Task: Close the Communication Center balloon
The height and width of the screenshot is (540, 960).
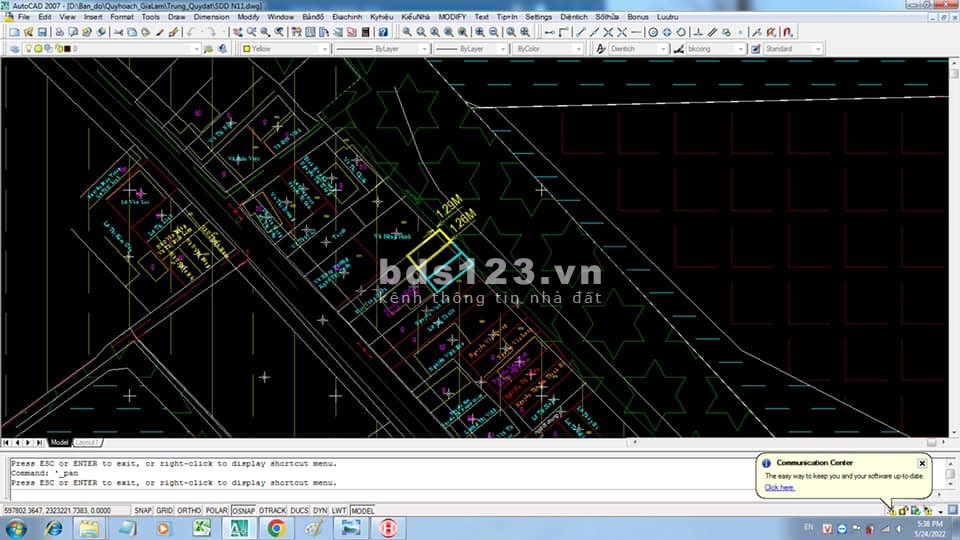Action: pos(922,463)
